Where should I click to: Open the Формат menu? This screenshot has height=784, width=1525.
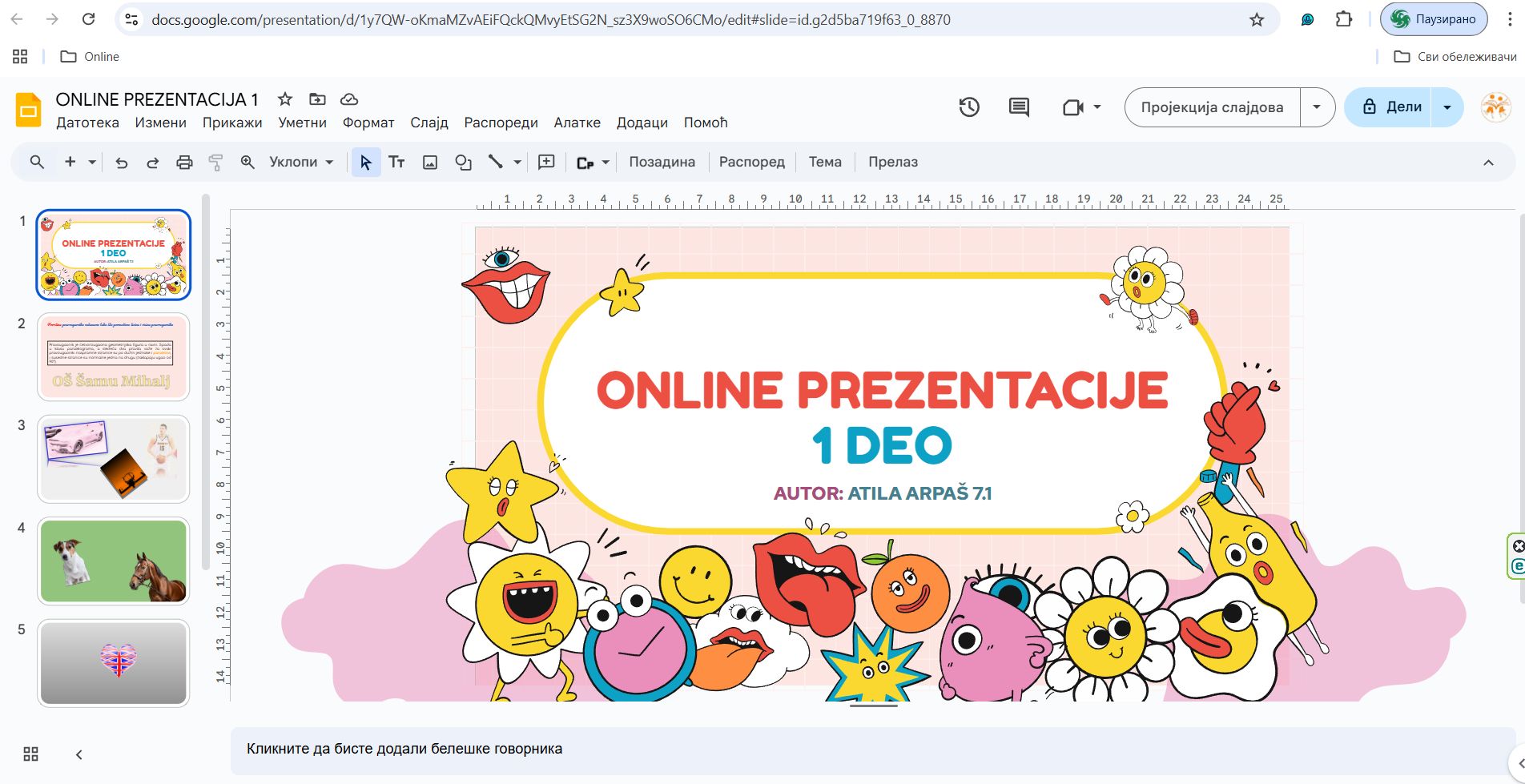[368, 123]
